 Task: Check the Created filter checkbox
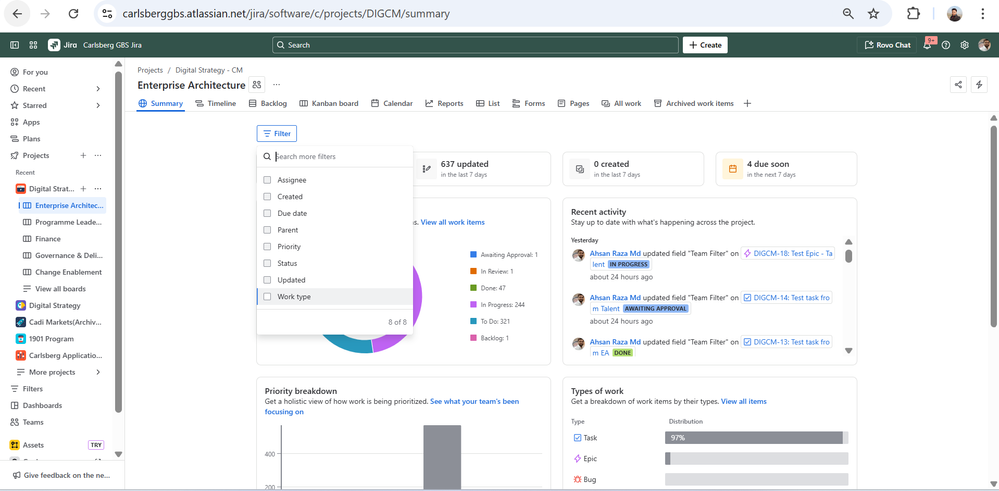[267, 197]
